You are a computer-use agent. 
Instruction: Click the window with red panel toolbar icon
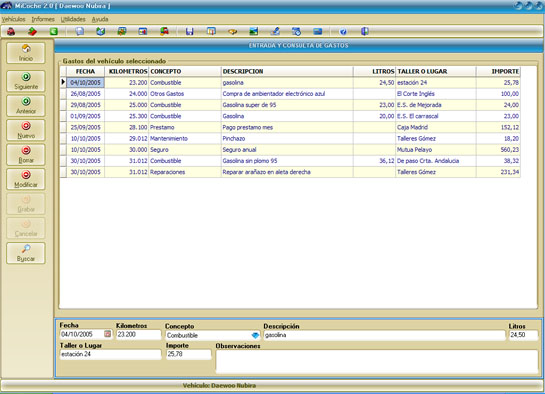(x=143, y=32)
